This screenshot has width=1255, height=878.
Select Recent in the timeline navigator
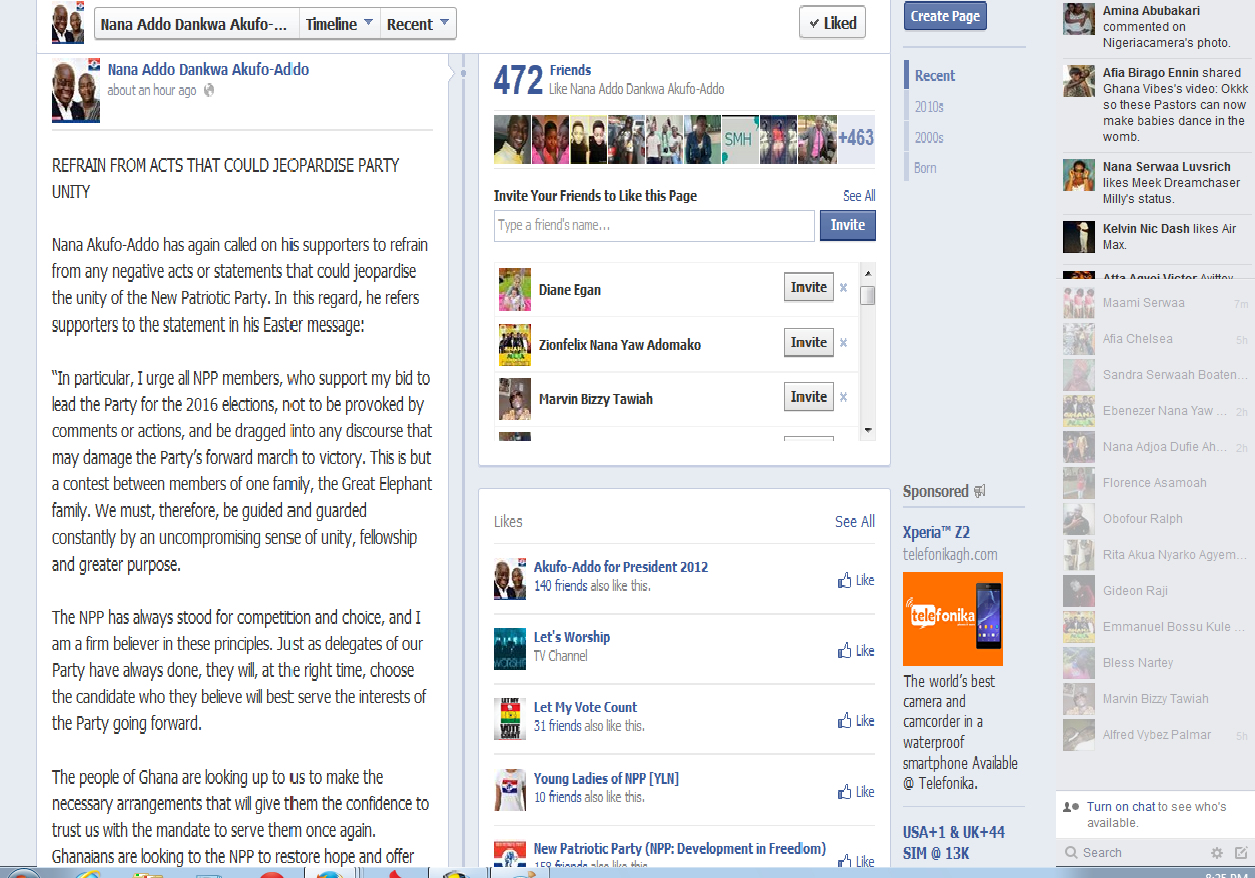[935, 75]
